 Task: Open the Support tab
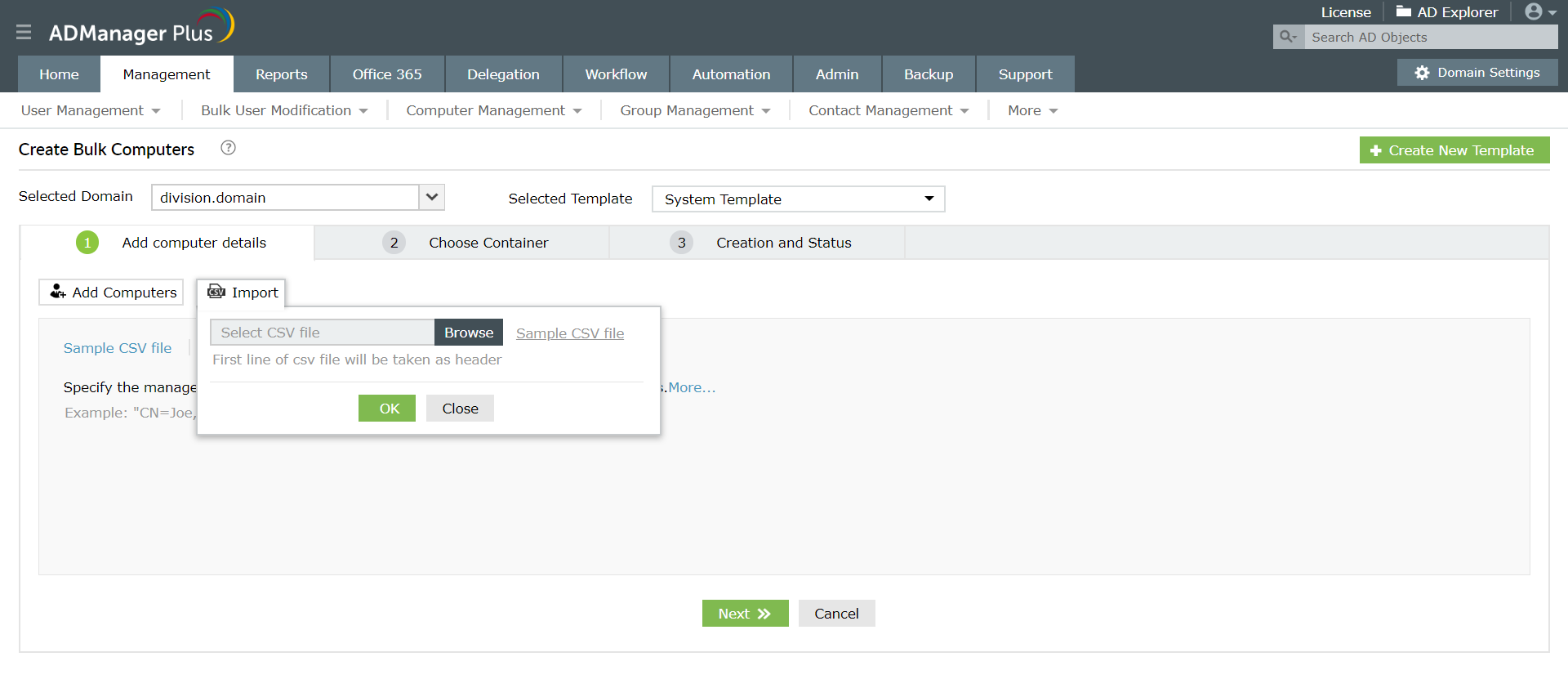[x=1025, y=74]
